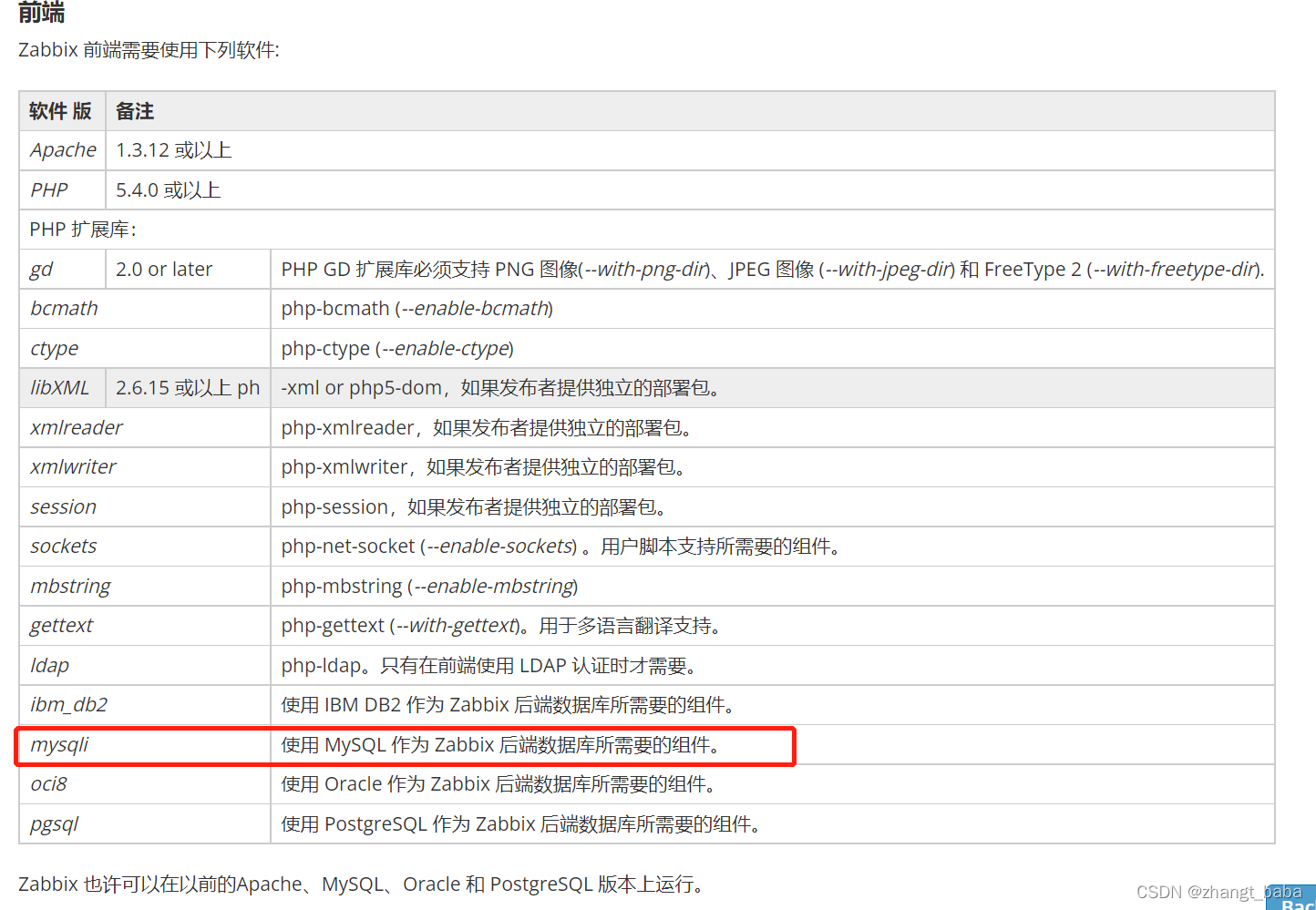This screenshot has height=910, width=1316.
Task: Click 'php-bcmath (--enable-bcmath)' text
Action: pos(416,309)
